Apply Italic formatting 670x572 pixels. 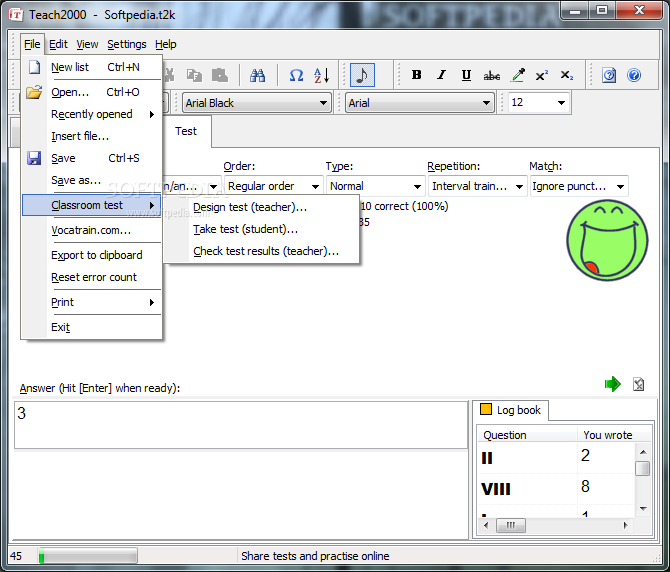(441, 75)
